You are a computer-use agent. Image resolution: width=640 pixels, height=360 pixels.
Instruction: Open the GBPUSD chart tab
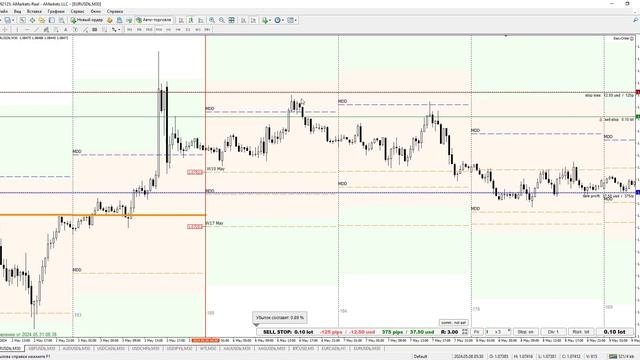click(x=42, y=349)
